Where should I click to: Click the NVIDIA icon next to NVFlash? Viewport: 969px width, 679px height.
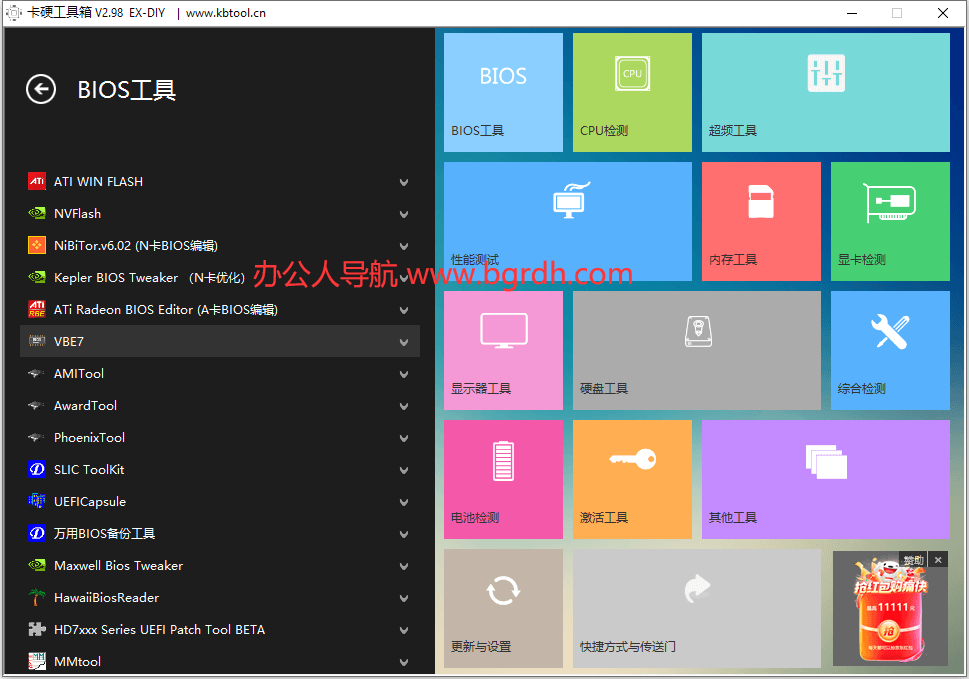[36, 213]
